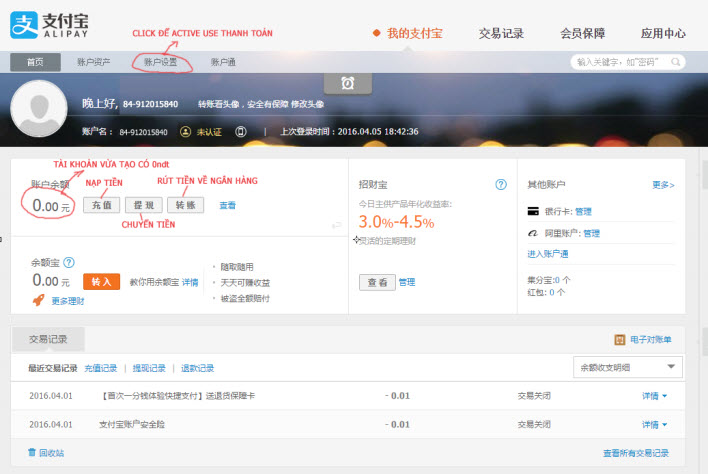The width and height of the screenshot is (708, 474).
Task: Open the 我的支付宝 menu
Action: pyautogui.click(x=415, y=33)
